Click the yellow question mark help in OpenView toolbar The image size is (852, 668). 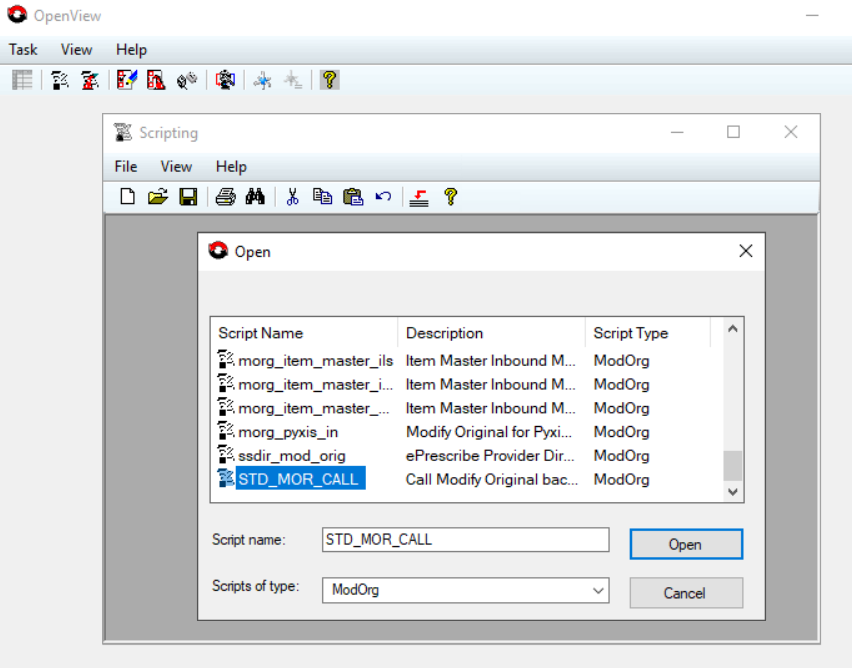pyautogui.click(x=329, y=80)
